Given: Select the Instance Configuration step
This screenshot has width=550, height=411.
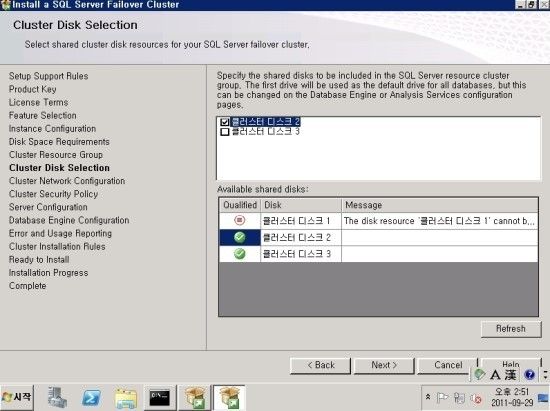Looking at the screenshot, I should click(52, 129).
